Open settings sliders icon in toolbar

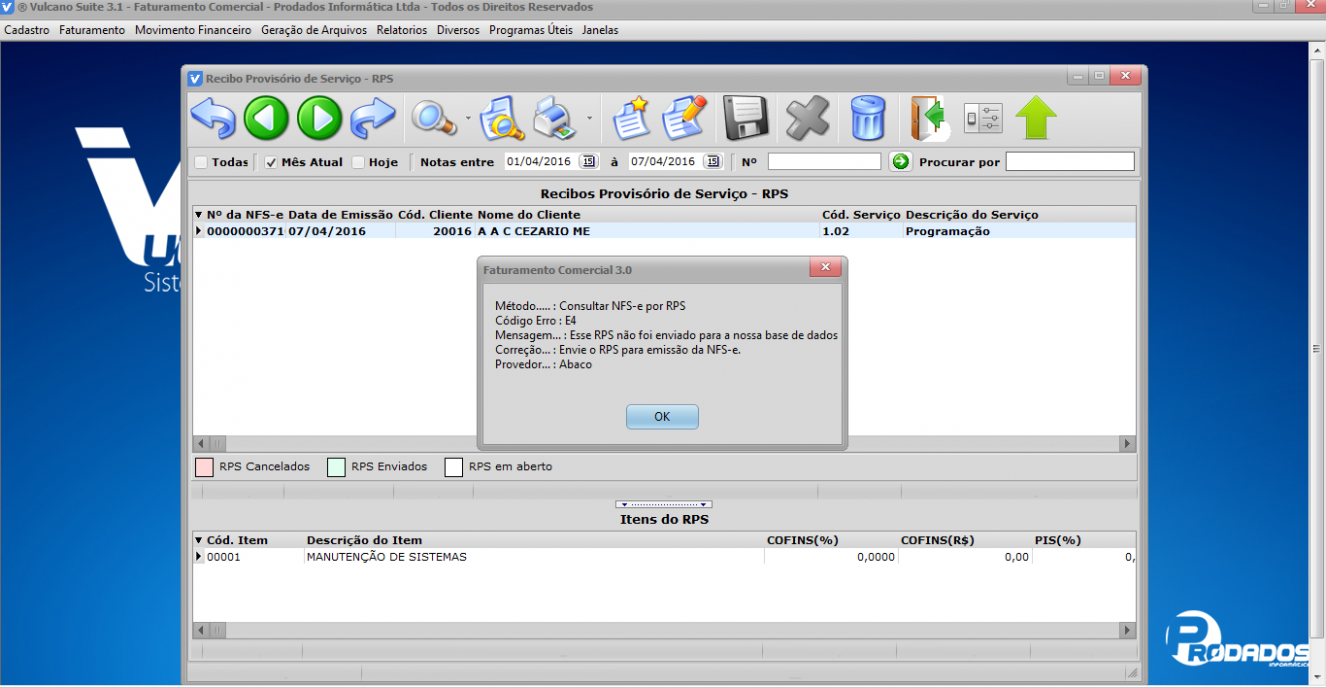[982, 119]
